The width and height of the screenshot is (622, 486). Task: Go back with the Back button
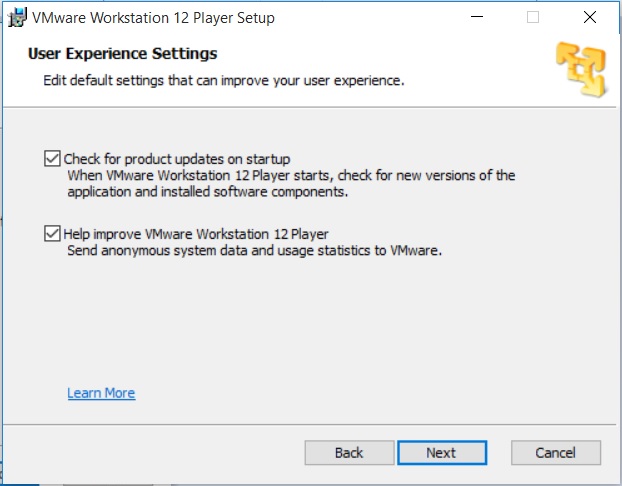349,453
